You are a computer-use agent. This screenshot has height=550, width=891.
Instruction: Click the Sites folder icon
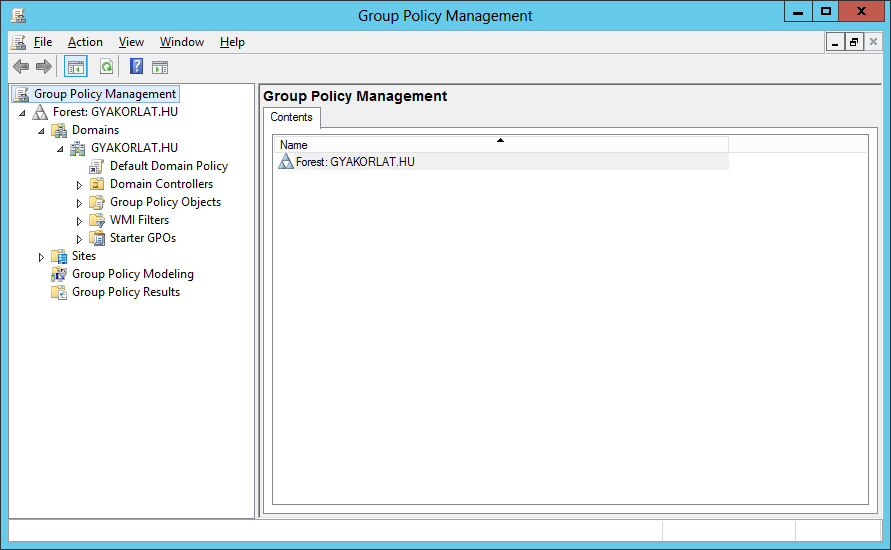point(59,256)
